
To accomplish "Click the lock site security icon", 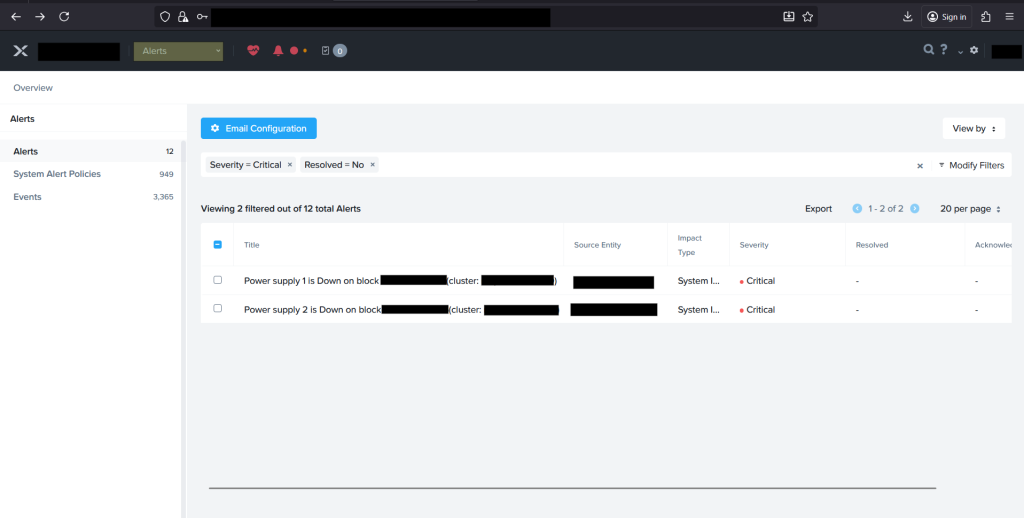I will pos(183,17).
